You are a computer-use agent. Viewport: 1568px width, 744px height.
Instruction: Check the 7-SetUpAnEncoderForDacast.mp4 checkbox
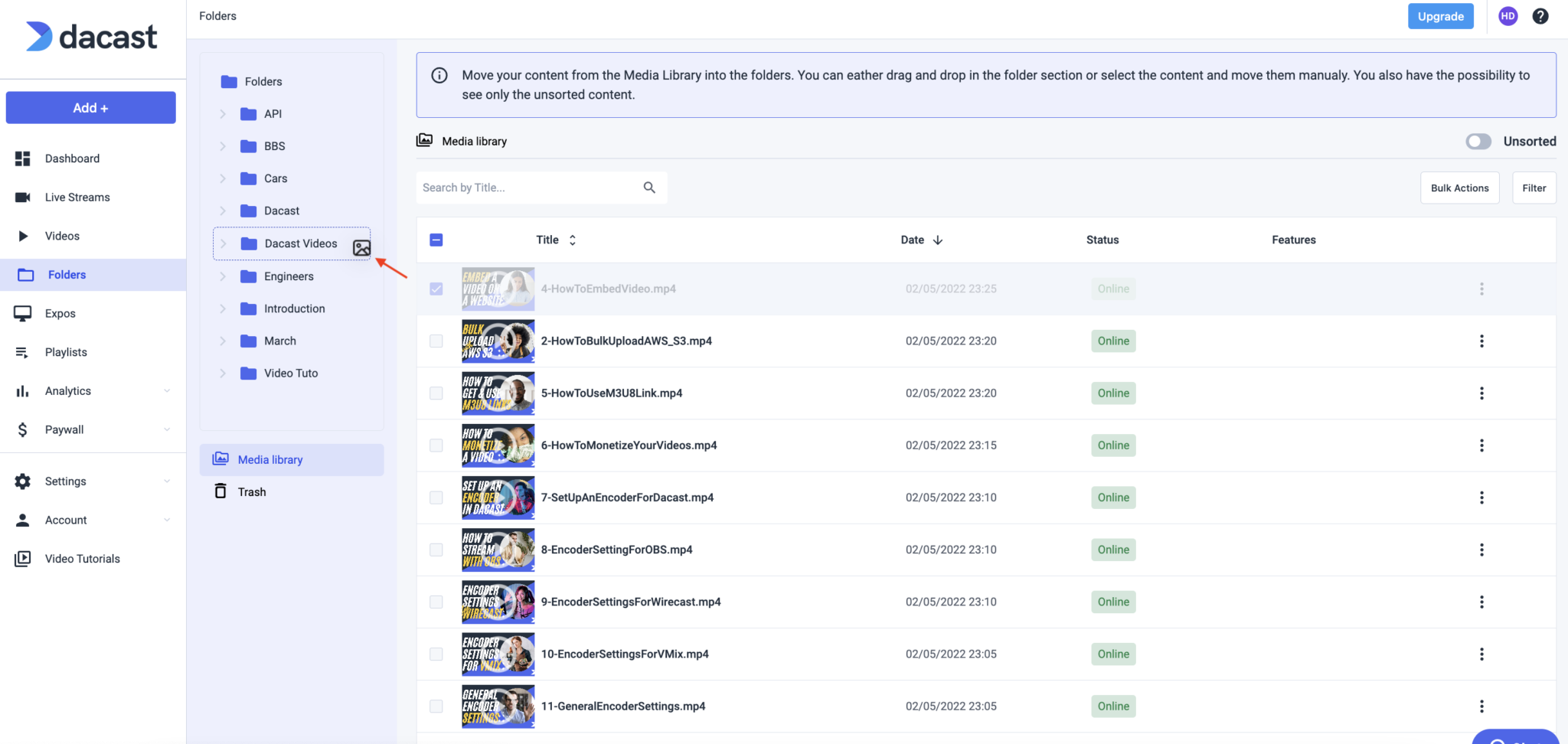436,498
